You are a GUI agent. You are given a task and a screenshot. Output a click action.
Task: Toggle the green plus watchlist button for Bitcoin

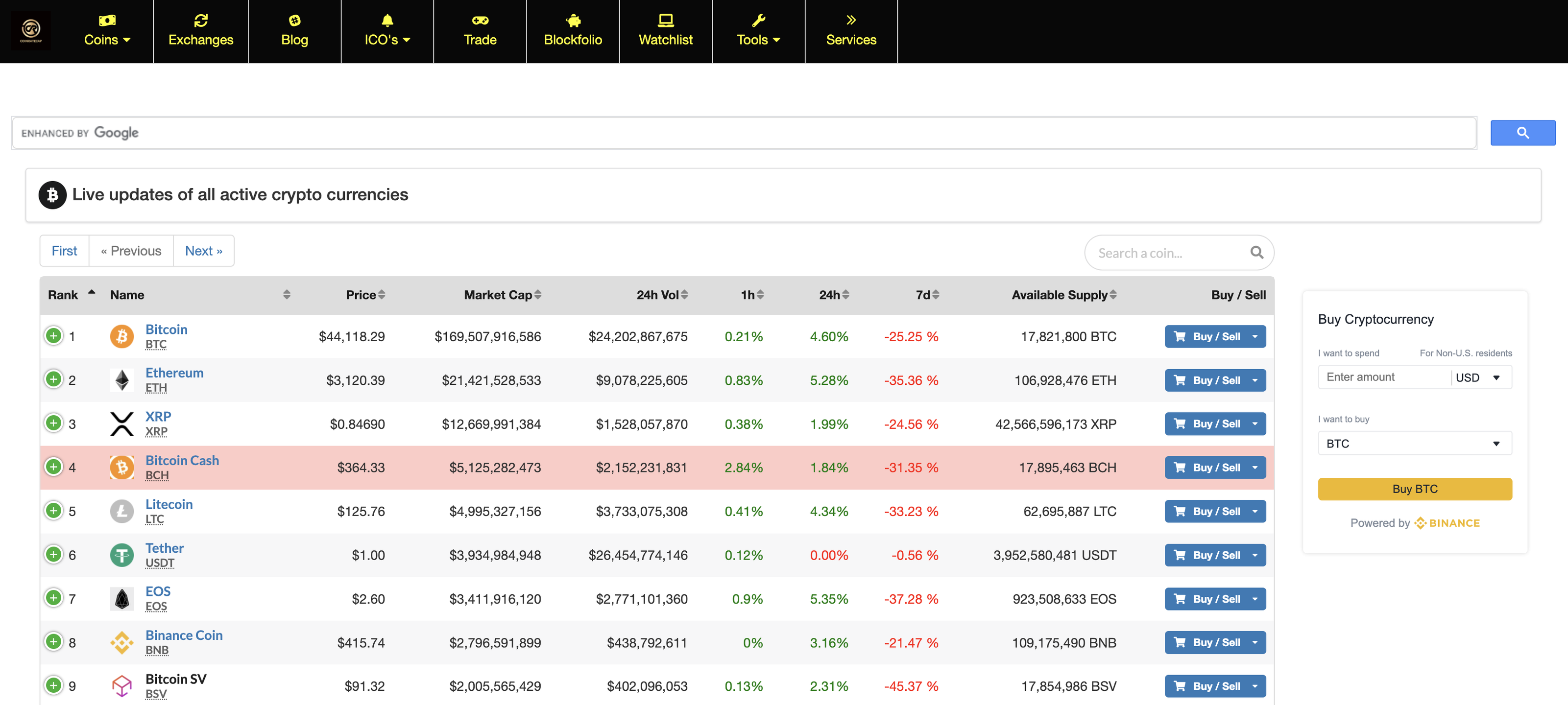pyautogui.click(x=53, y=336)
